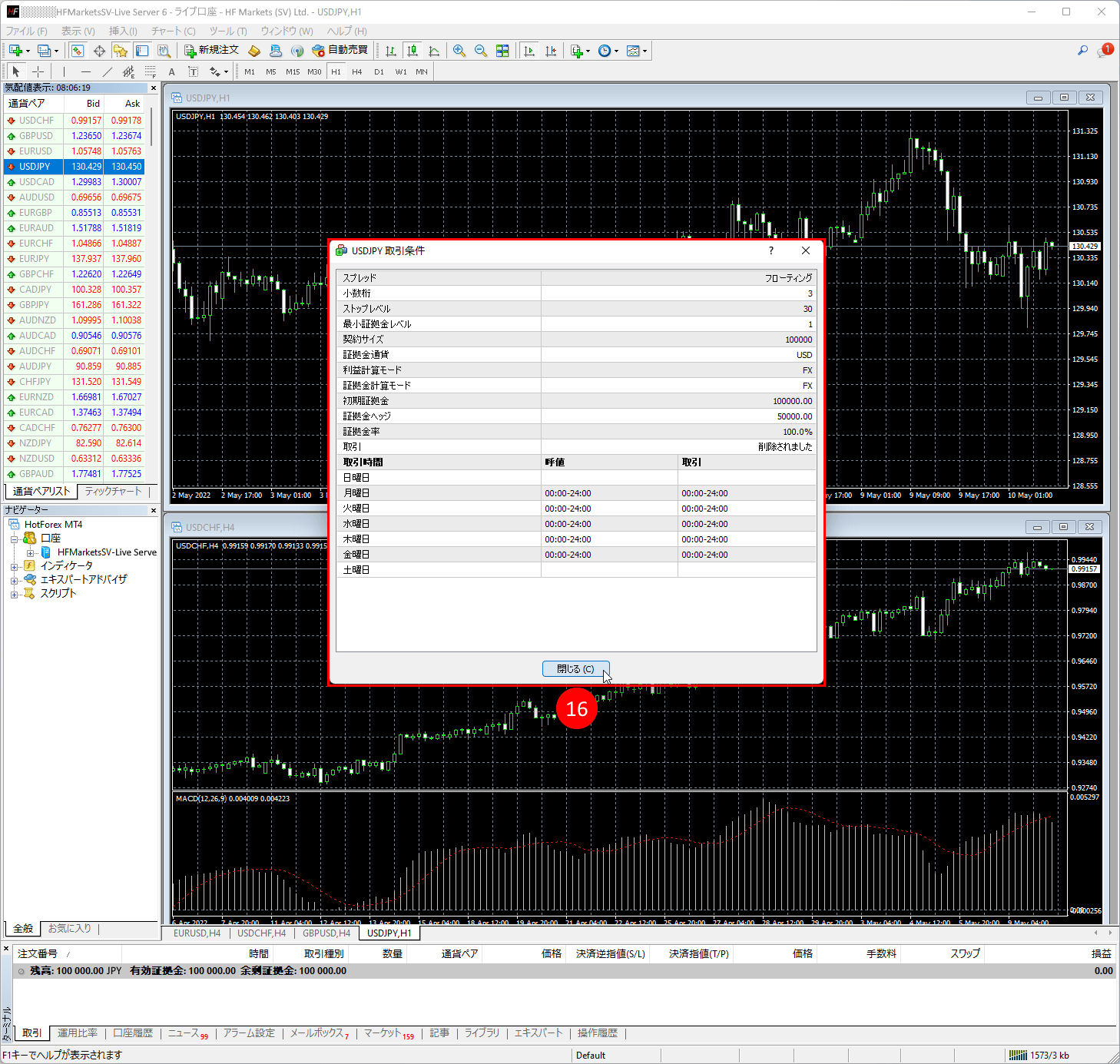Click the tile windows icon
1120x1064 pixels.
(x=502, y=51)
